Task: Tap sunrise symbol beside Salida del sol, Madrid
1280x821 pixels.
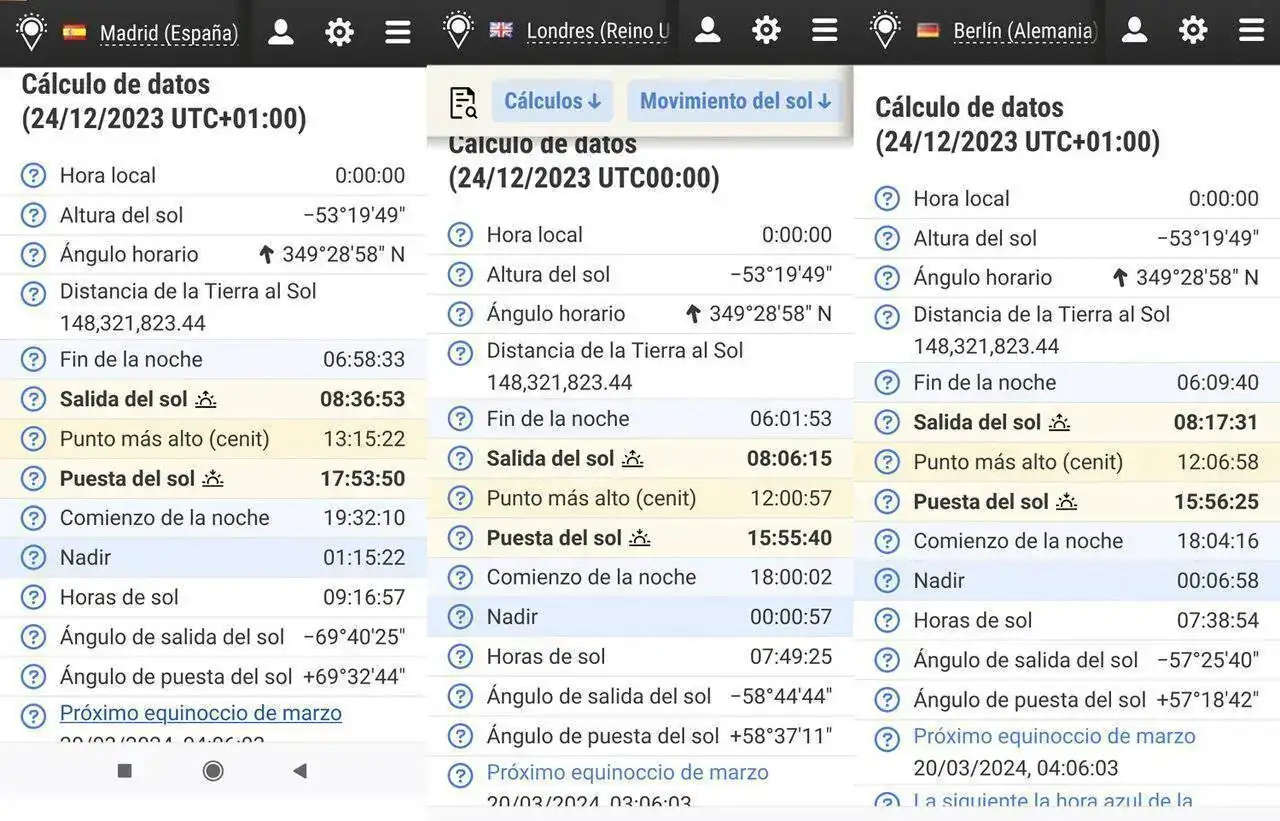Action: coord(205,399)
